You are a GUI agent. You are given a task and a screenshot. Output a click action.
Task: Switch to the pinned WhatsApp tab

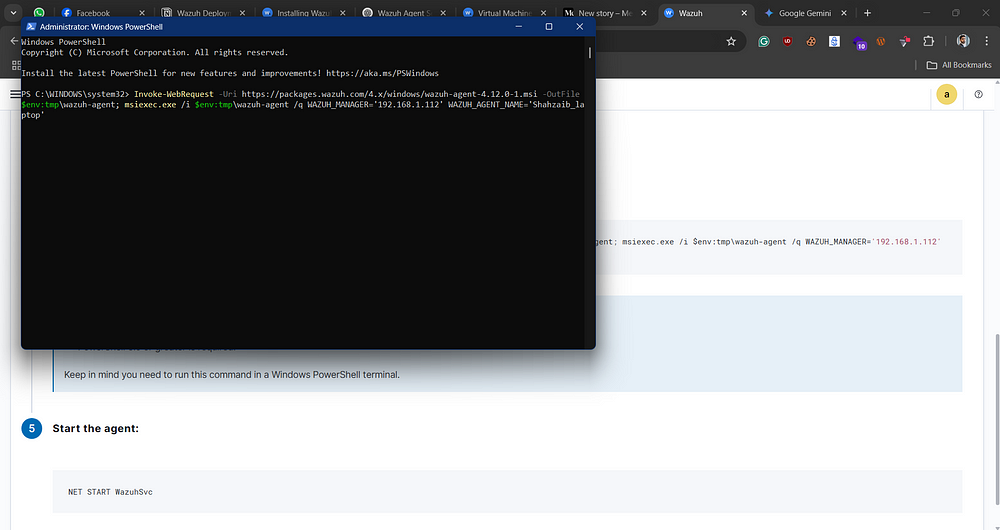(x=39, y=13)
